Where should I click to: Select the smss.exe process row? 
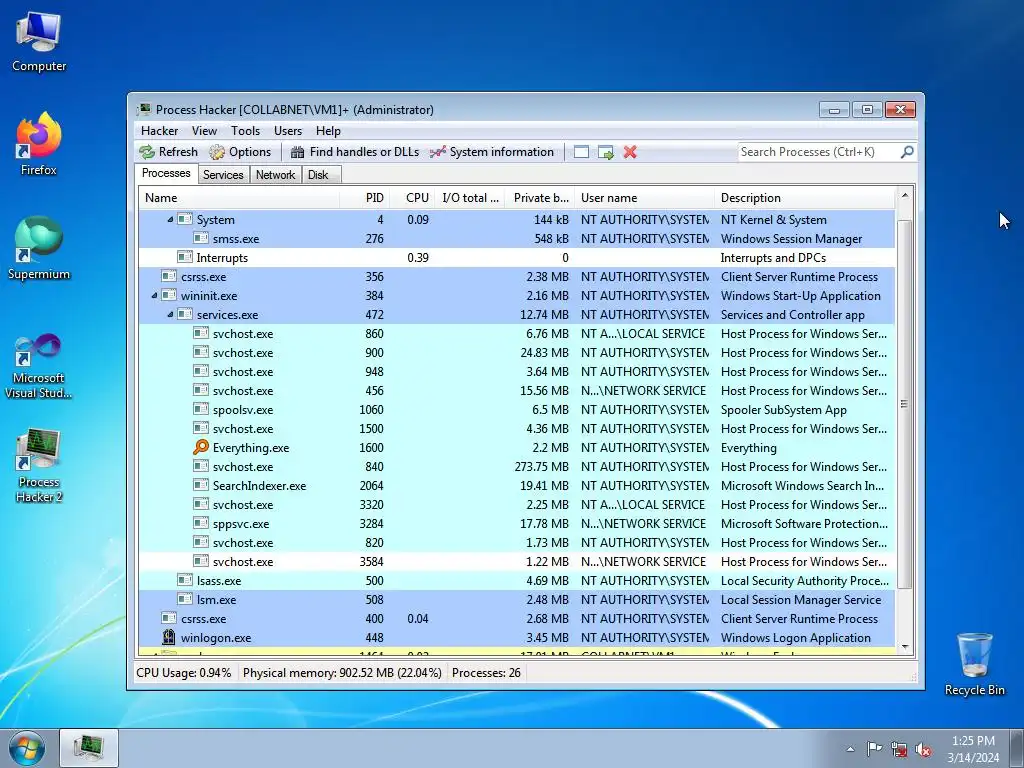[x=517, y=239]
